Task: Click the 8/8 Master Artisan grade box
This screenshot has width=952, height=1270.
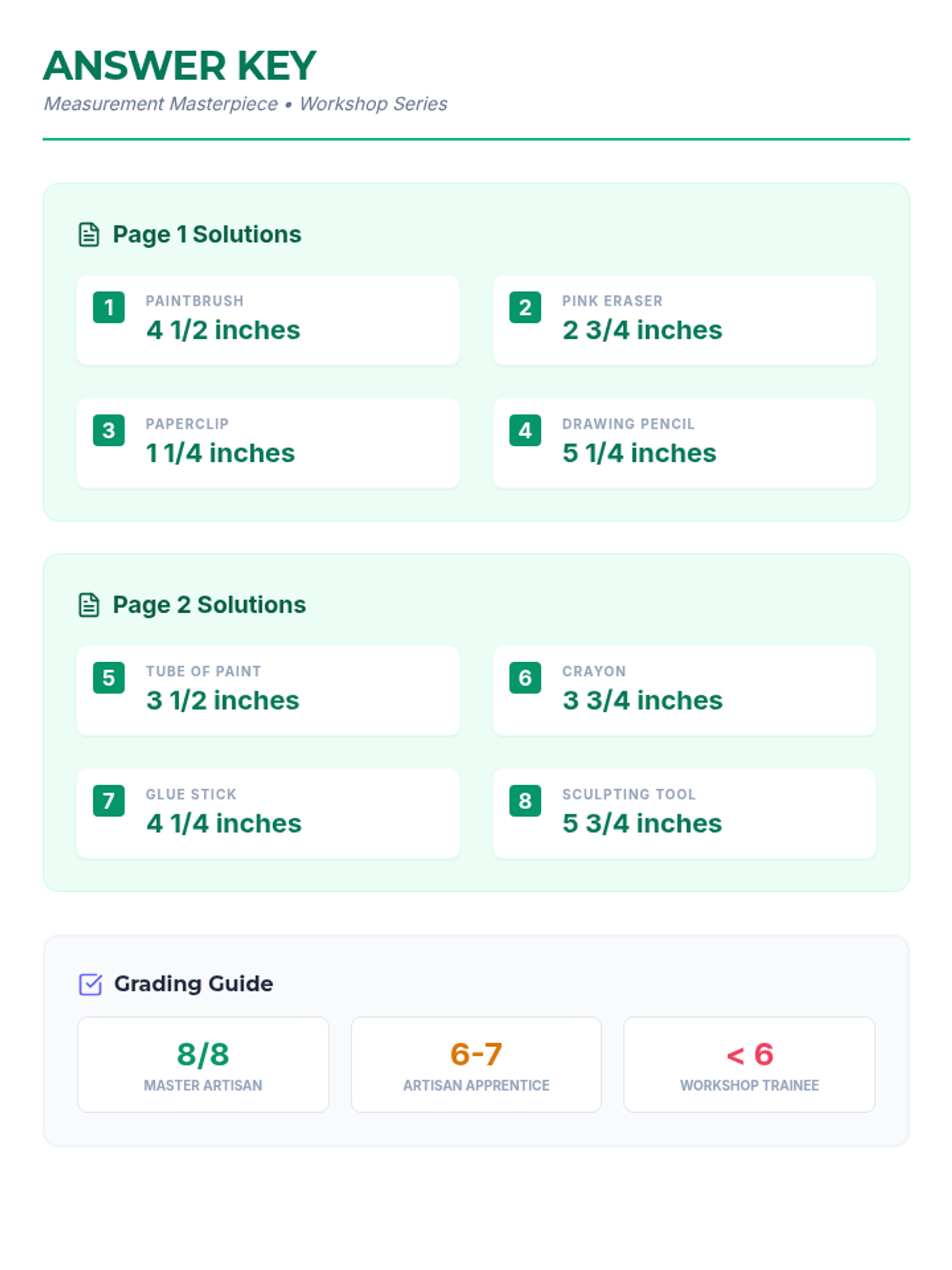Action: (x=203, y=1064)
